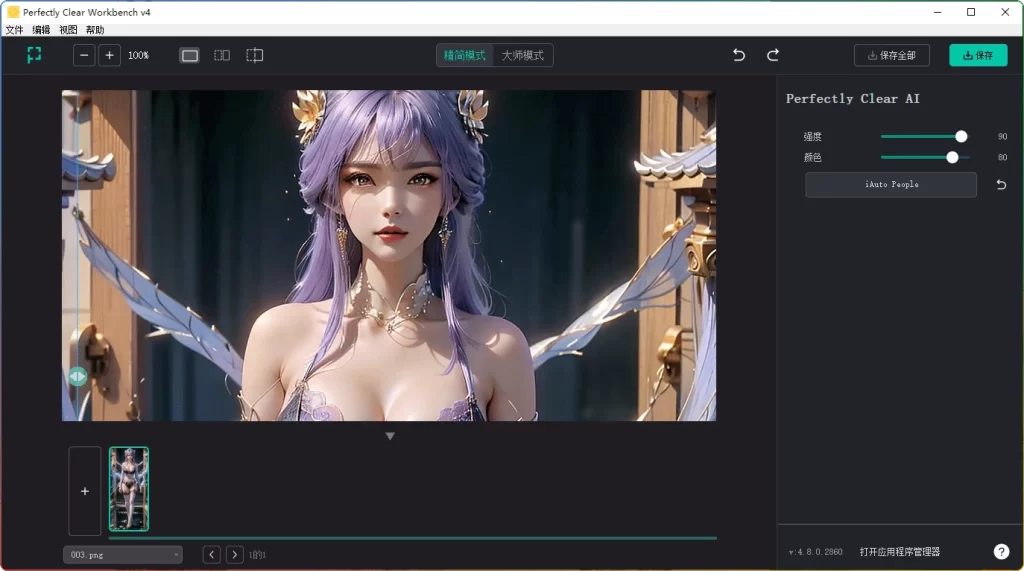Switch to side-by-side compare view

tap(222, 55)
